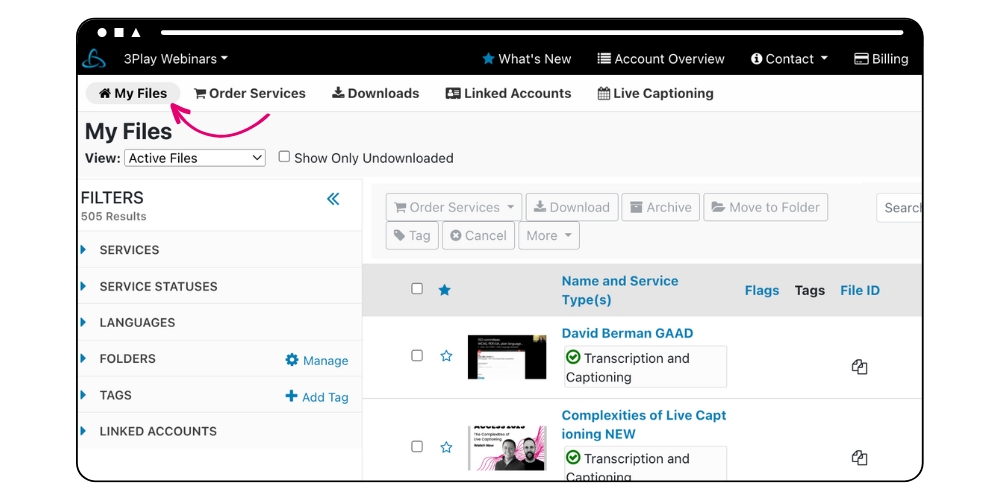This screenshot has height=500, width=1000.
Task: Open the Contact dropdown menu
Action: pos(790,59)
